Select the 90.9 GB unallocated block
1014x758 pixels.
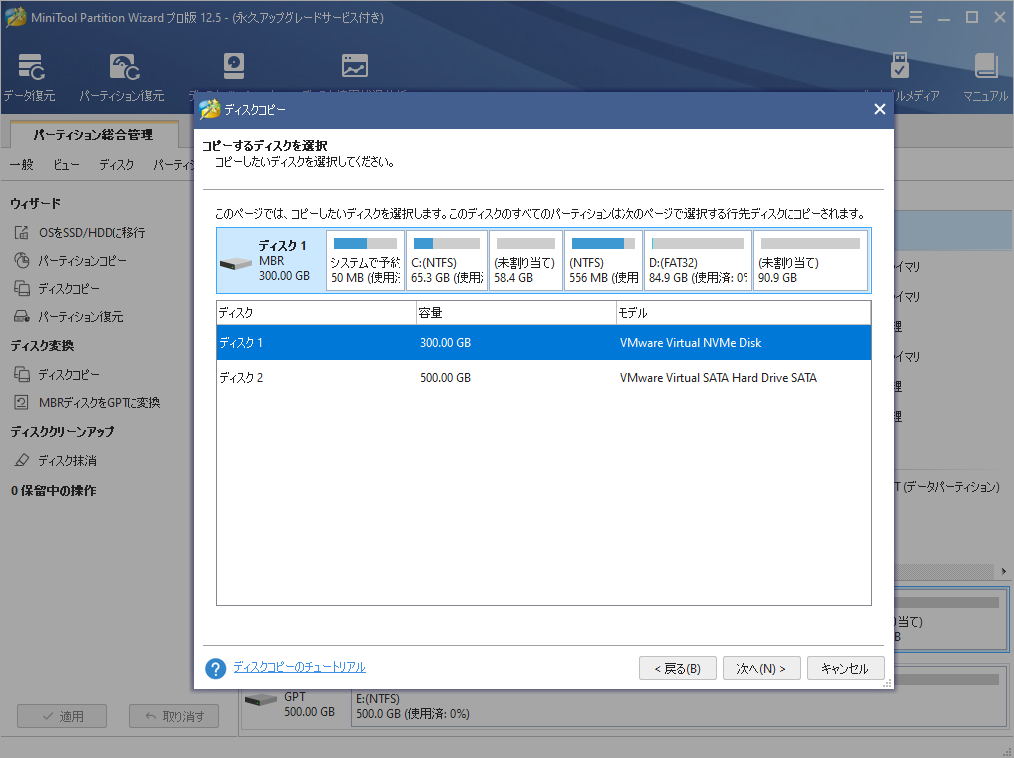[810, 261]
